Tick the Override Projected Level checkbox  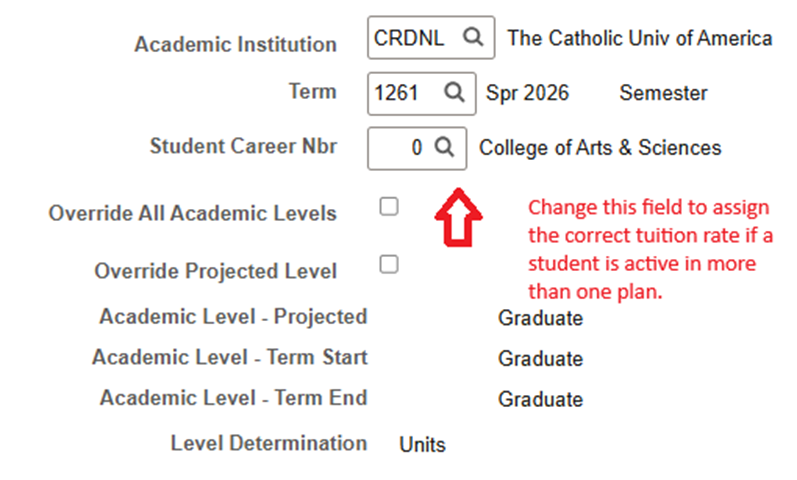tap(389, 264)
